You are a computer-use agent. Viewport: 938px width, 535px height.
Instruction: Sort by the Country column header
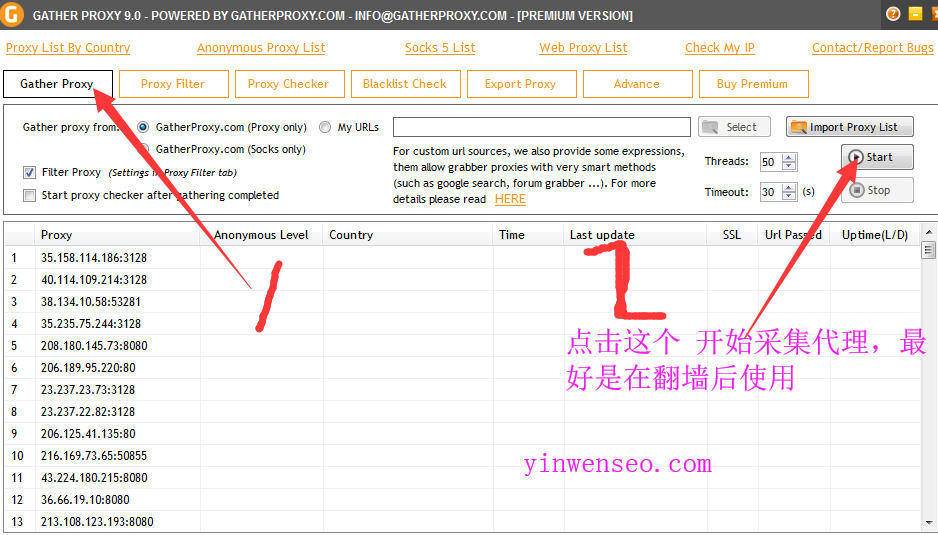(x=408, y=235)
